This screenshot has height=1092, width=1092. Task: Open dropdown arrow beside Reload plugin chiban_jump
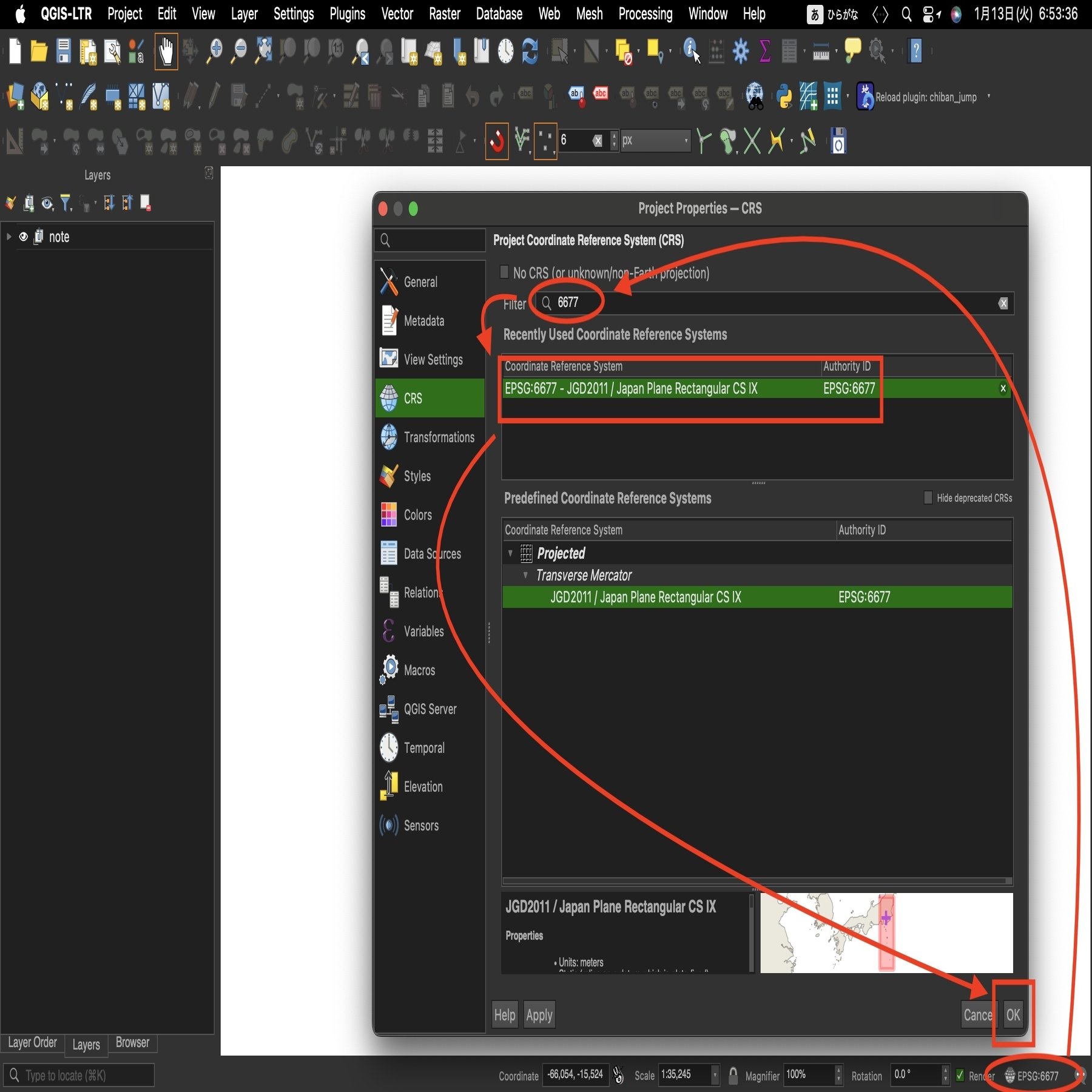coord(989,96)
